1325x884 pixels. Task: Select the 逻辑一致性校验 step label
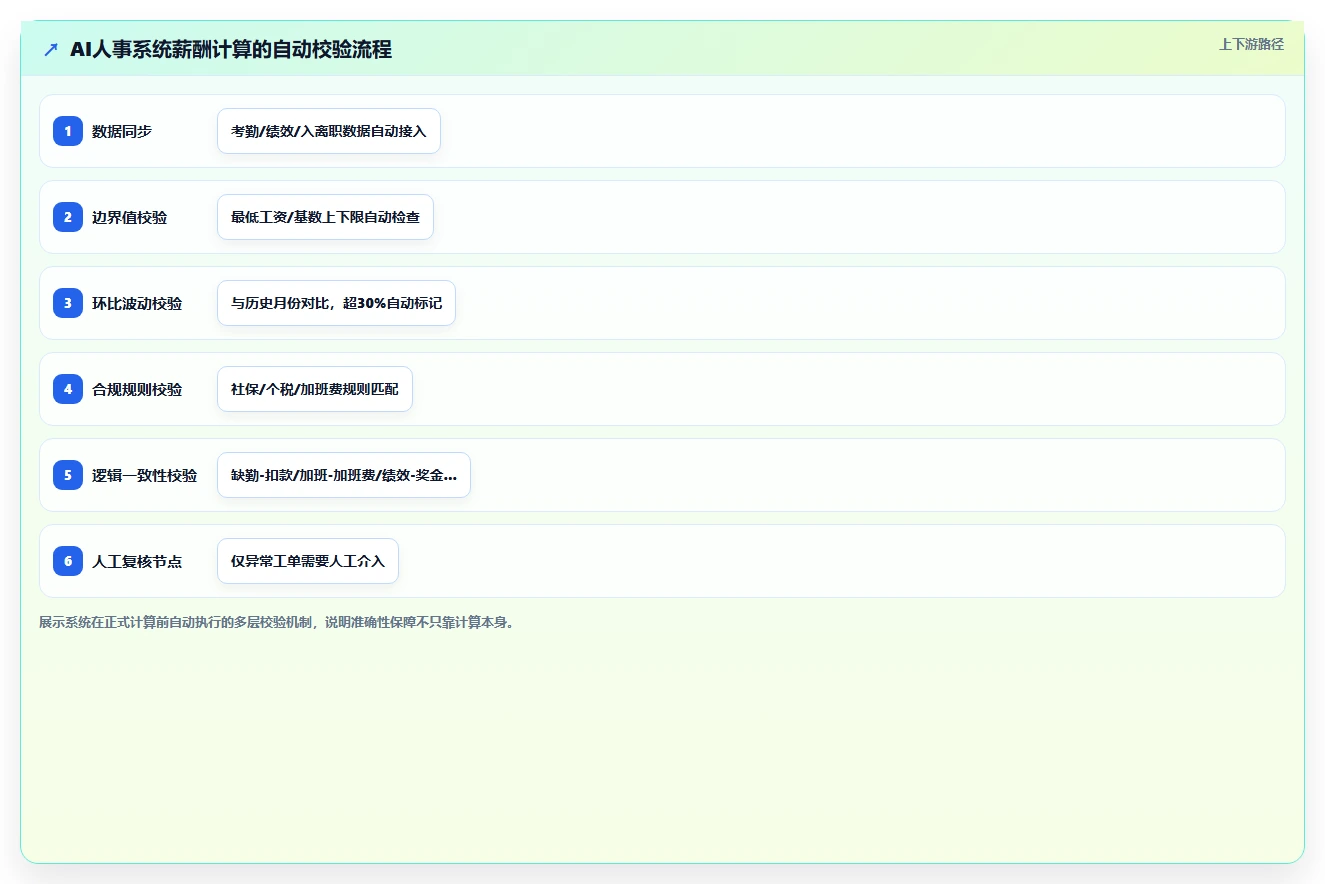[x=144, y=475]
